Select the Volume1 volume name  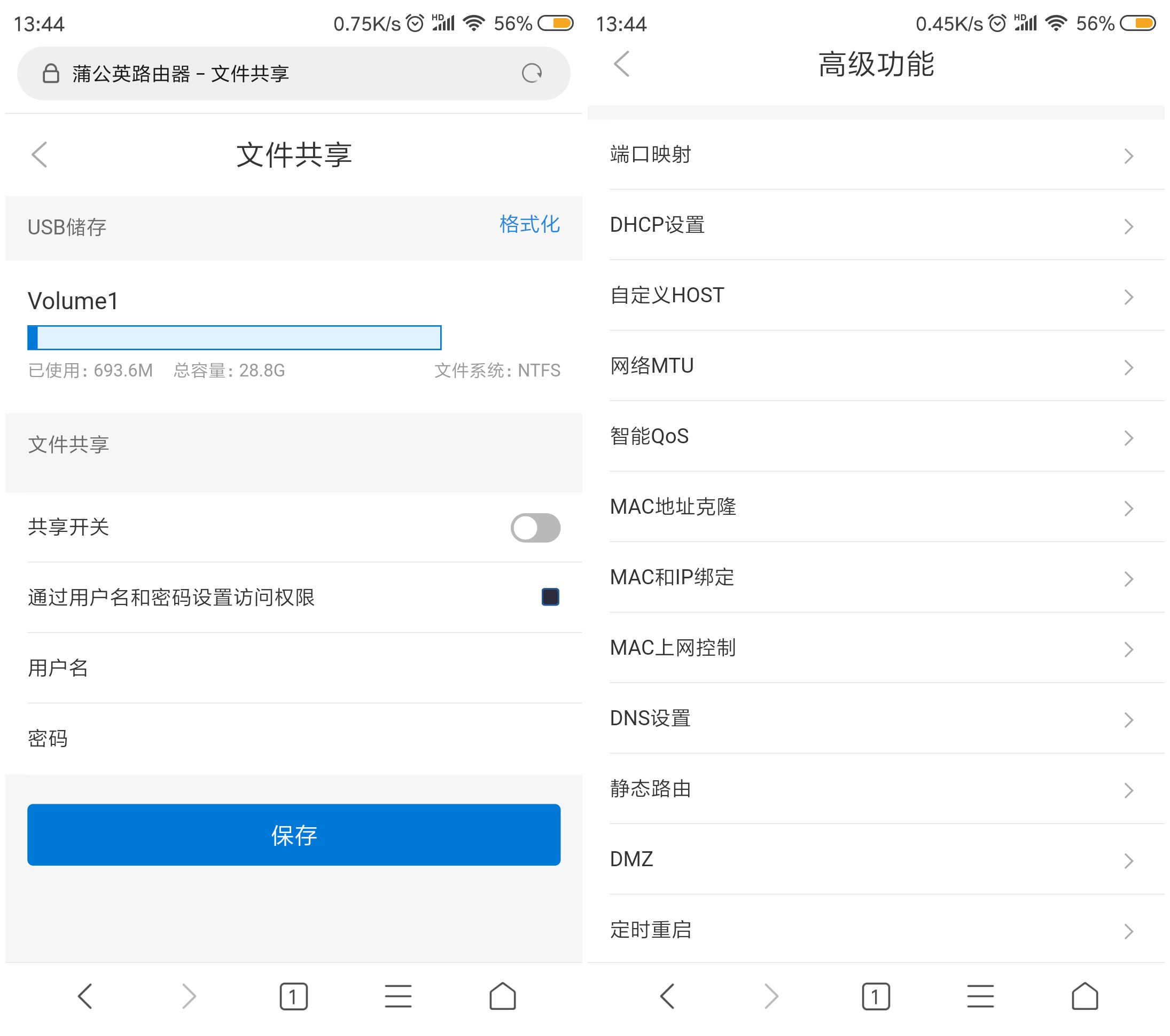coord(73,301)
